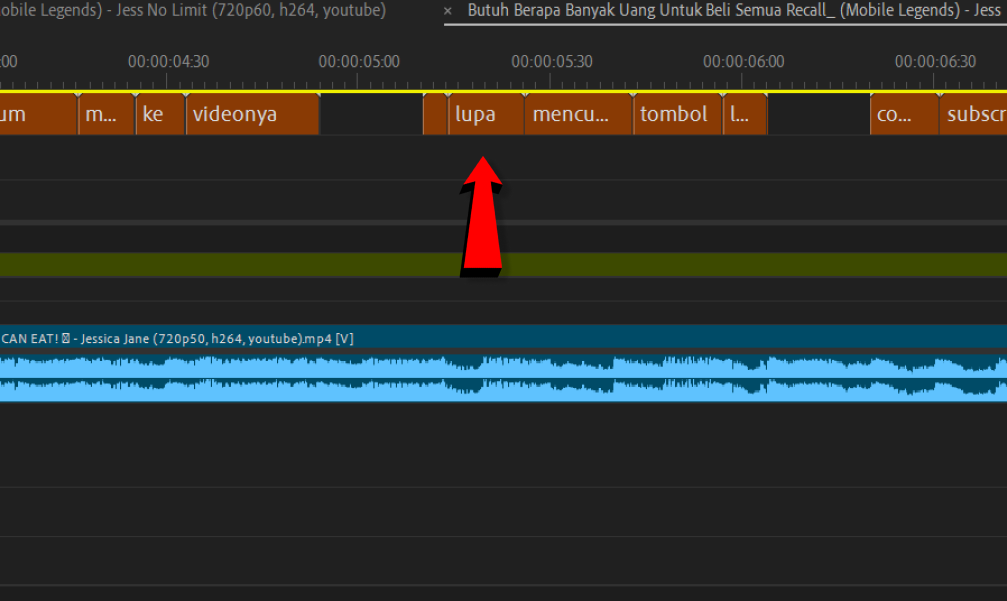Close the Butuh Berapa Banyak Uang tab
1007x601 pixels.
448,11
